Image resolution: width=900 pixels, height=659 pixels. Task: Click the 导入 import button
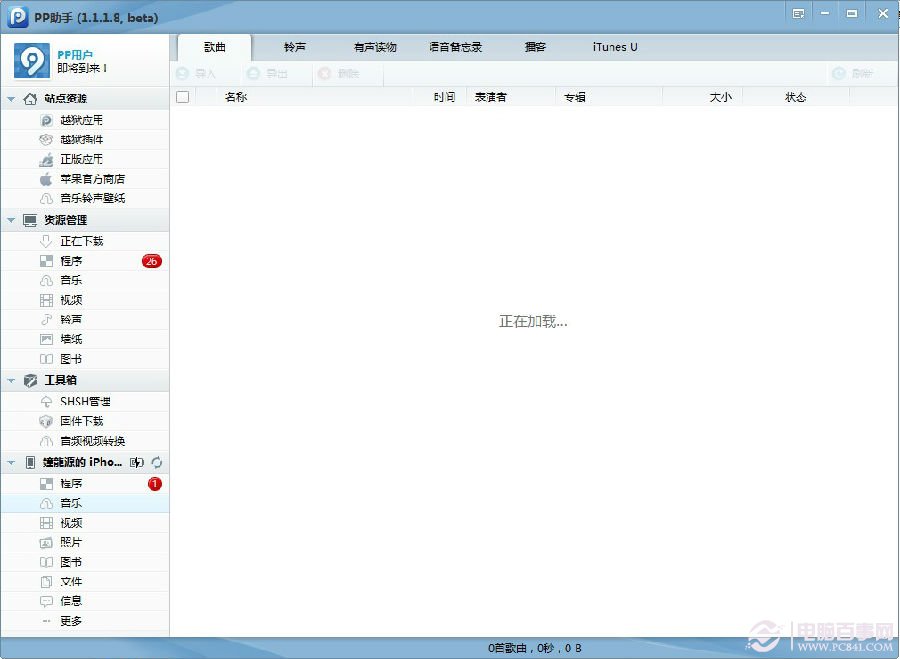click(196, 74)
